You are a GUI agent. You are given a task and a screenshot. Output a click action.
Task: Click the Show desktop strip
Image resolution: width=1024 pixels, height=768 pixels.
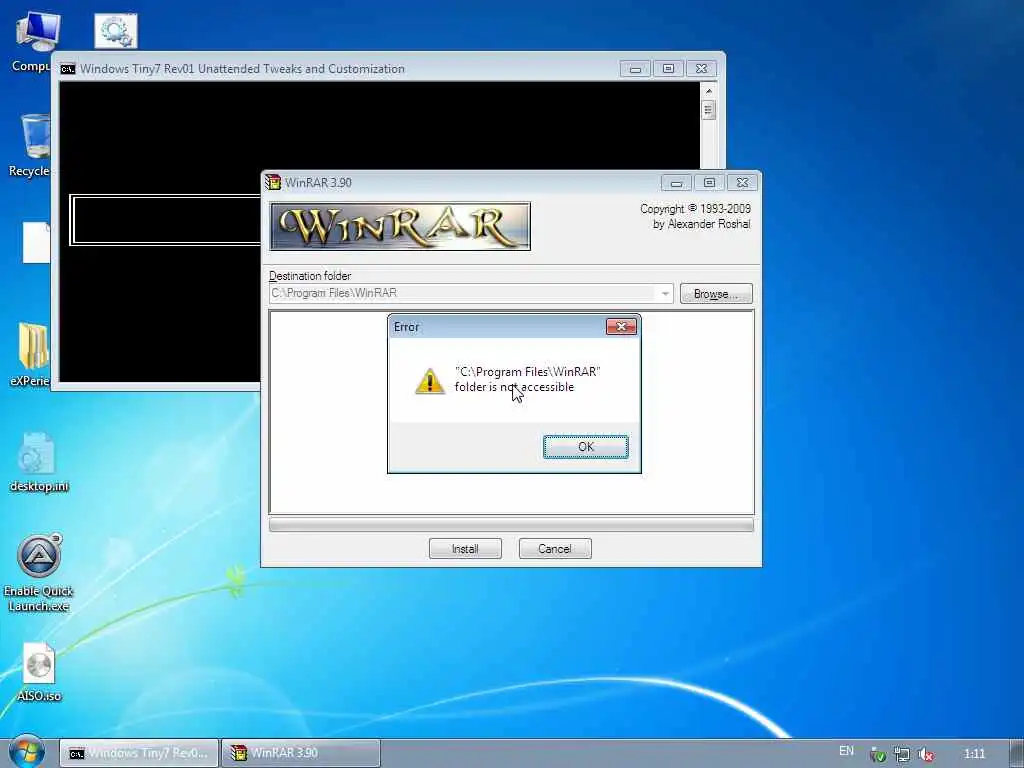click(x=1017, y=753)
